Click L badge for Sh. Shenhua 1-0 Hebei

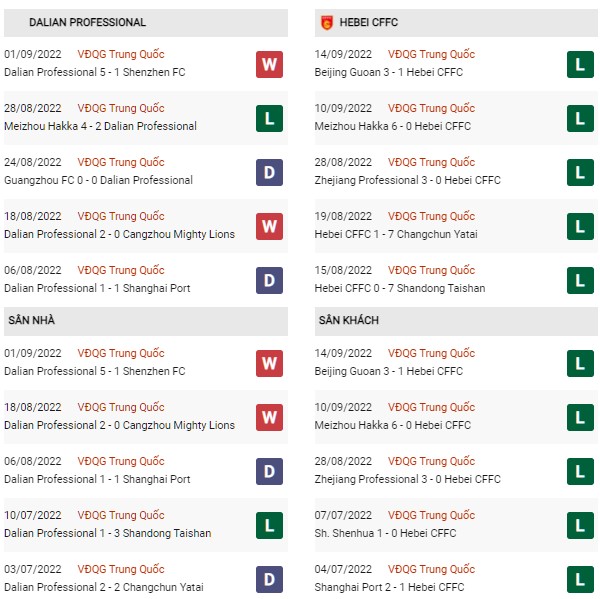[580, 525]
